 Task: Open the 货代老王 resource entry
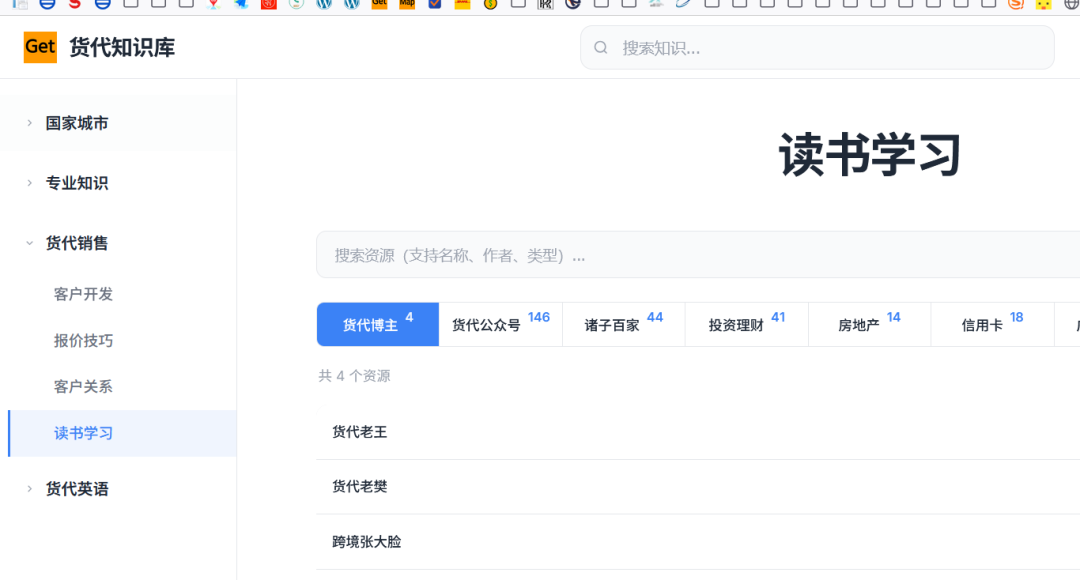point(358,432)
